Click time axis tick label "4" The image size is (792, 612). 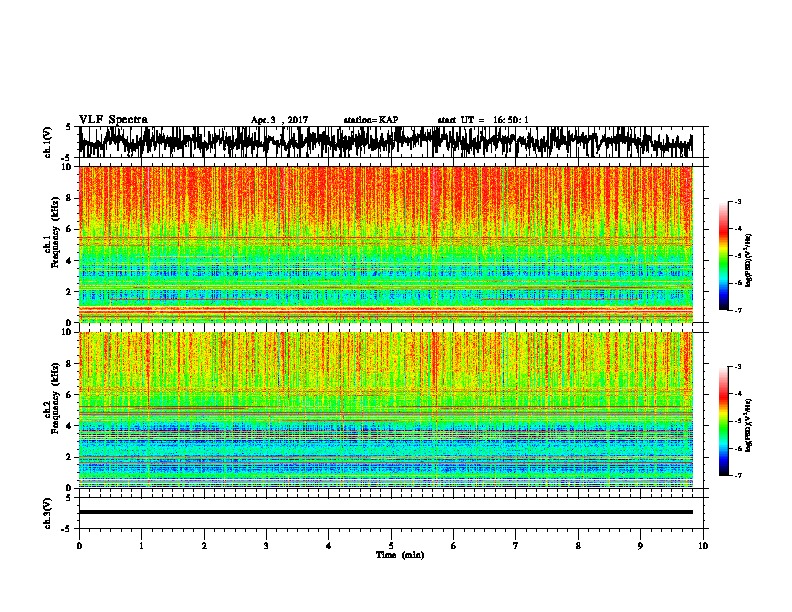point(329,546)
